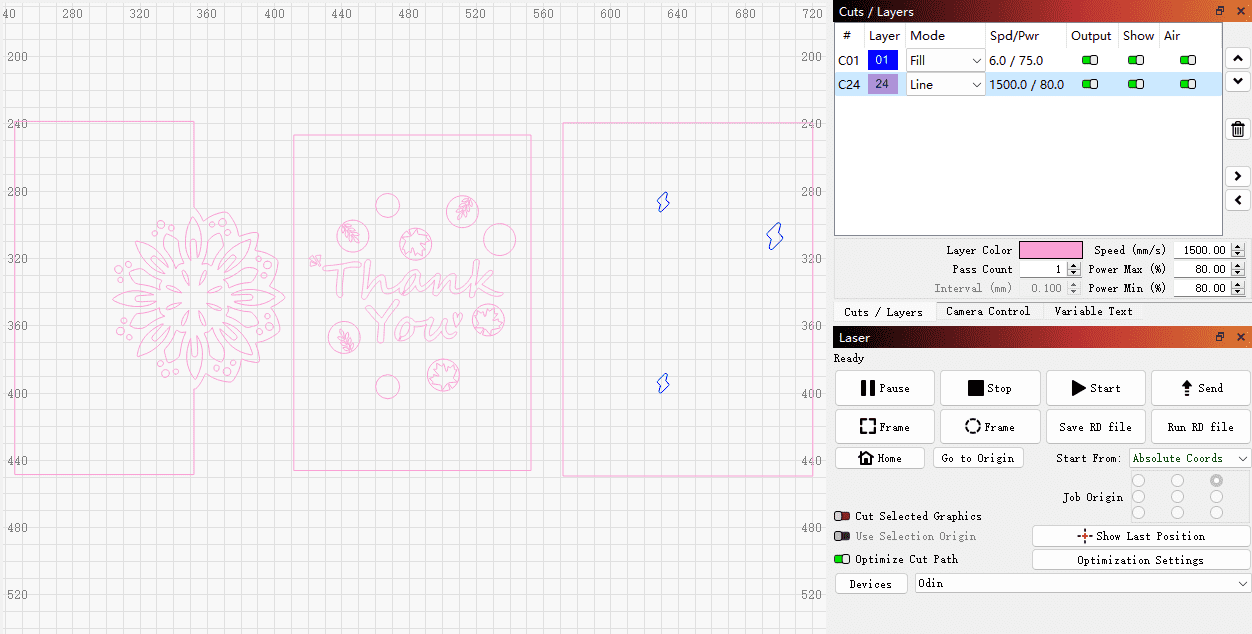
Task: Click the left chevron button beside the layers list
Action: [x=1238, y=200]
